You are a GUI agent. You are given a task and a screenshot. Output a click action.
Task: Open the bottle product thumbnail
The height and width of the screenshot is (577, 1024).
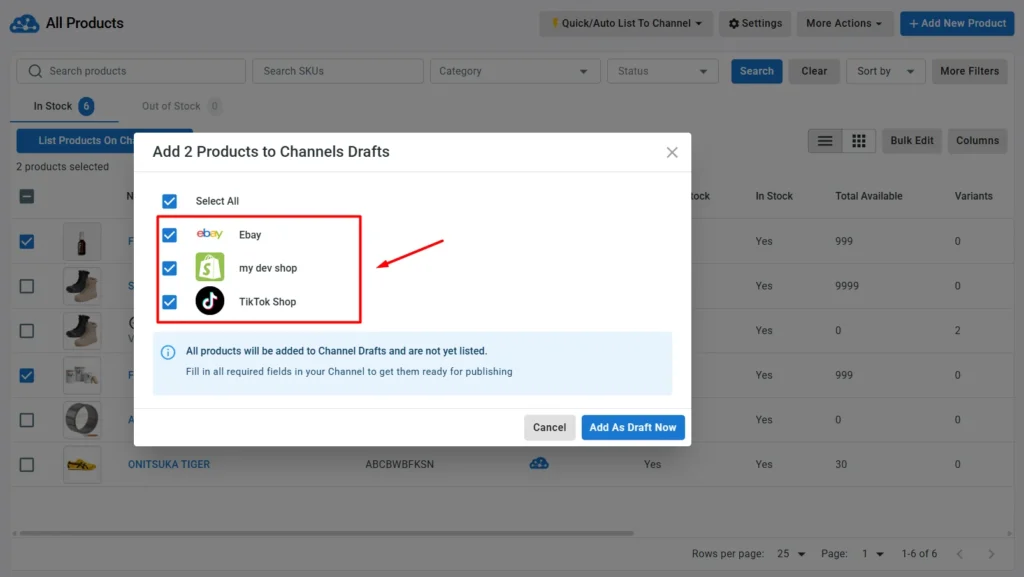(x=82, y=242)
